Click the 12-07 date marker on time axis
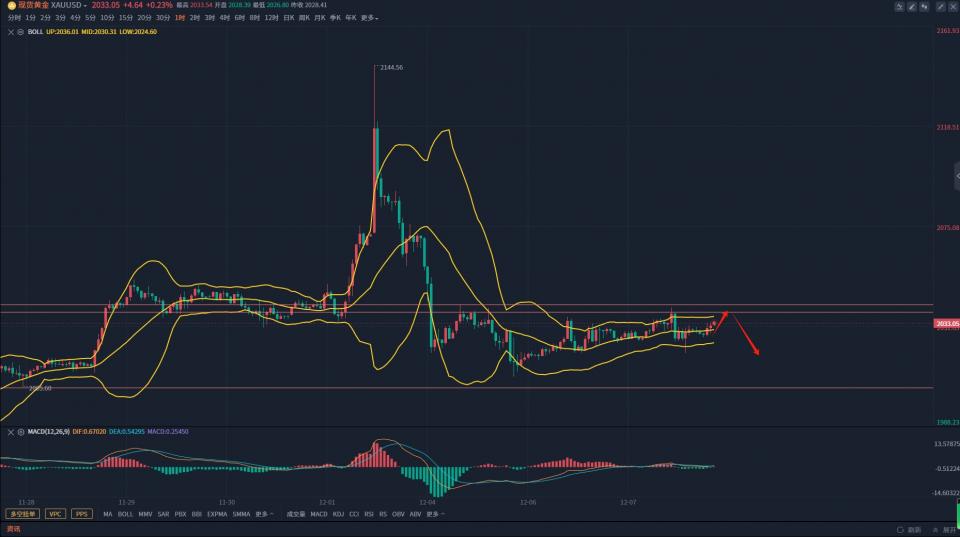Screen dimensions: 960x537 click(x=628, y=502)
